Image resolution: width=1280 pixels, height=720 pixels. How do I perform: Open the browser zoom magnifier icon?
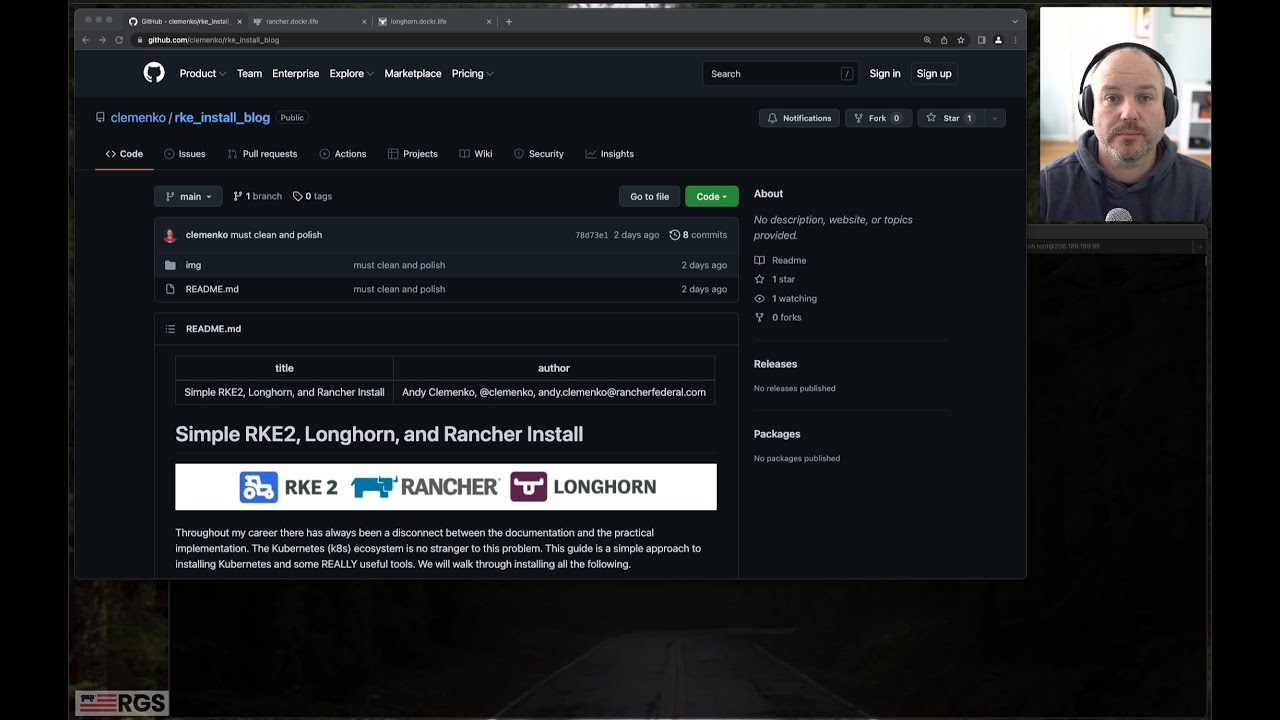click(x=927, y=40)
